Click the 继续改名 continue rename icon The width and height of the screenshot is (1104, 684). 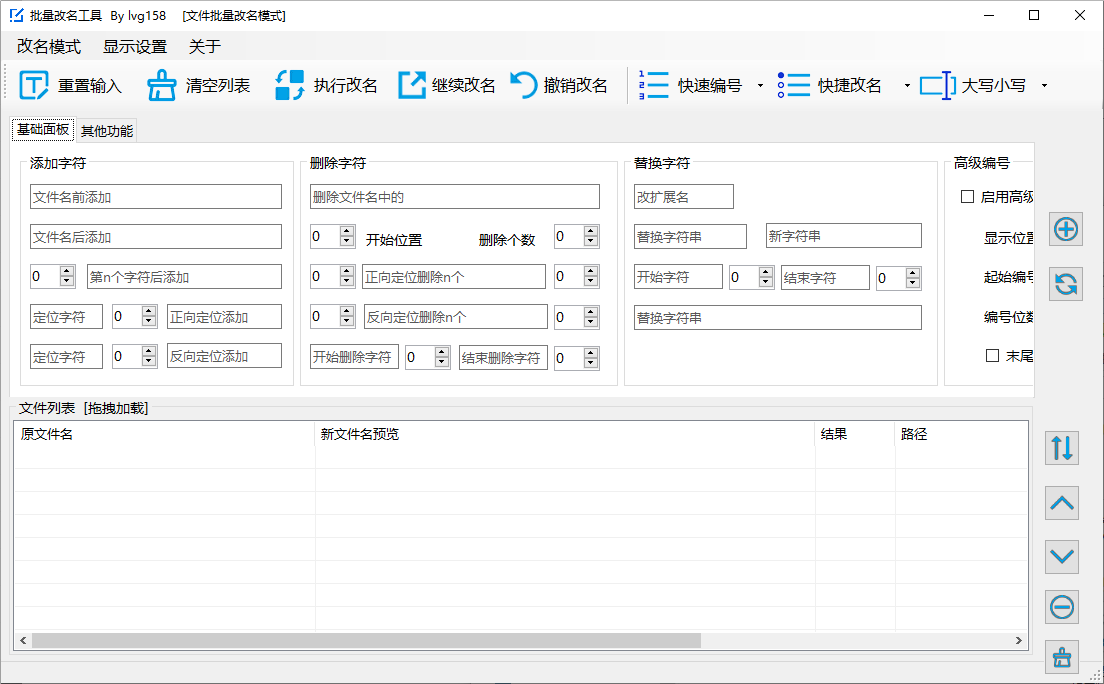click(x=412, y=86)
